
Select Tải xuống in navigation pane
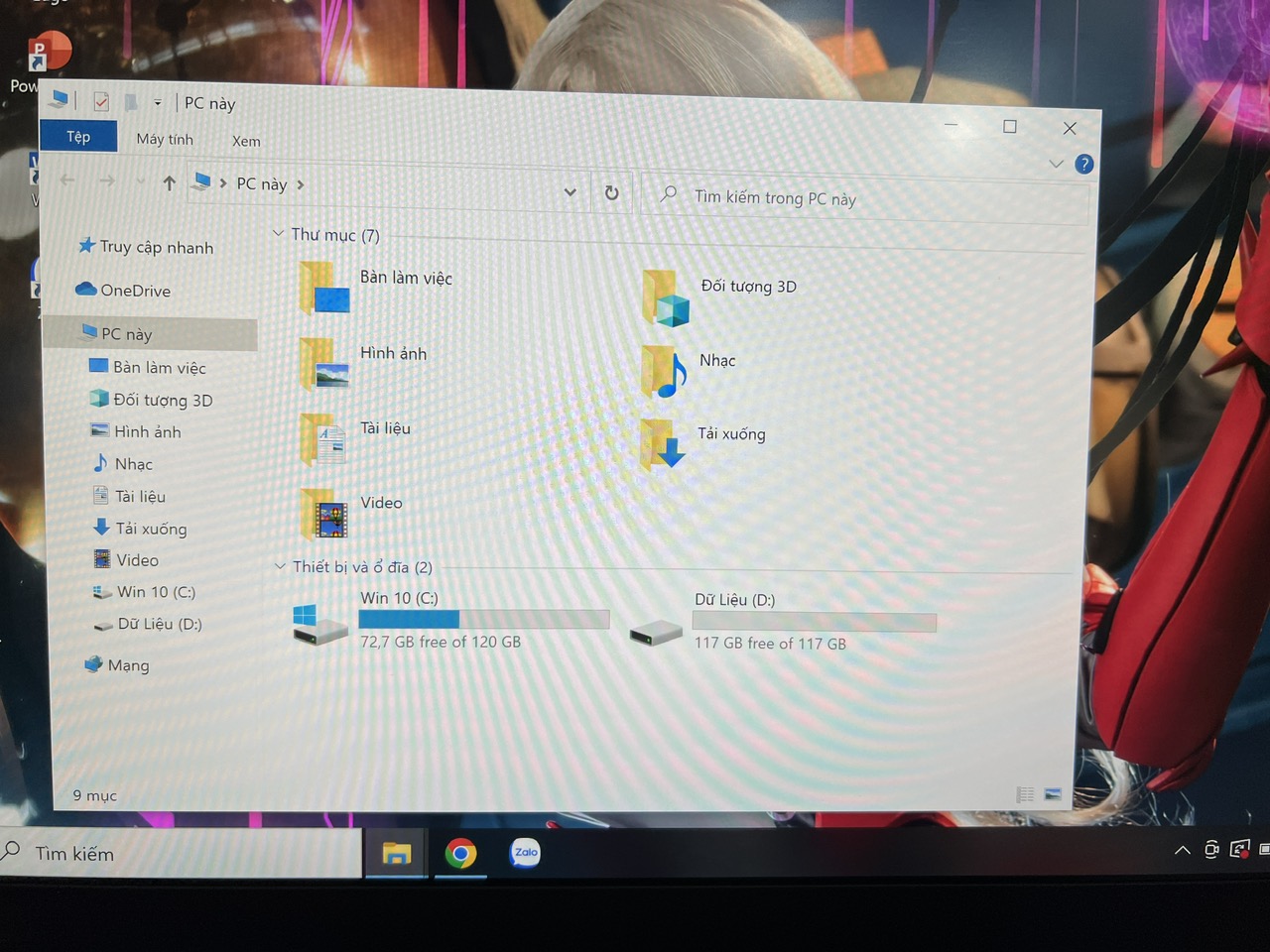tap(140, 529)
